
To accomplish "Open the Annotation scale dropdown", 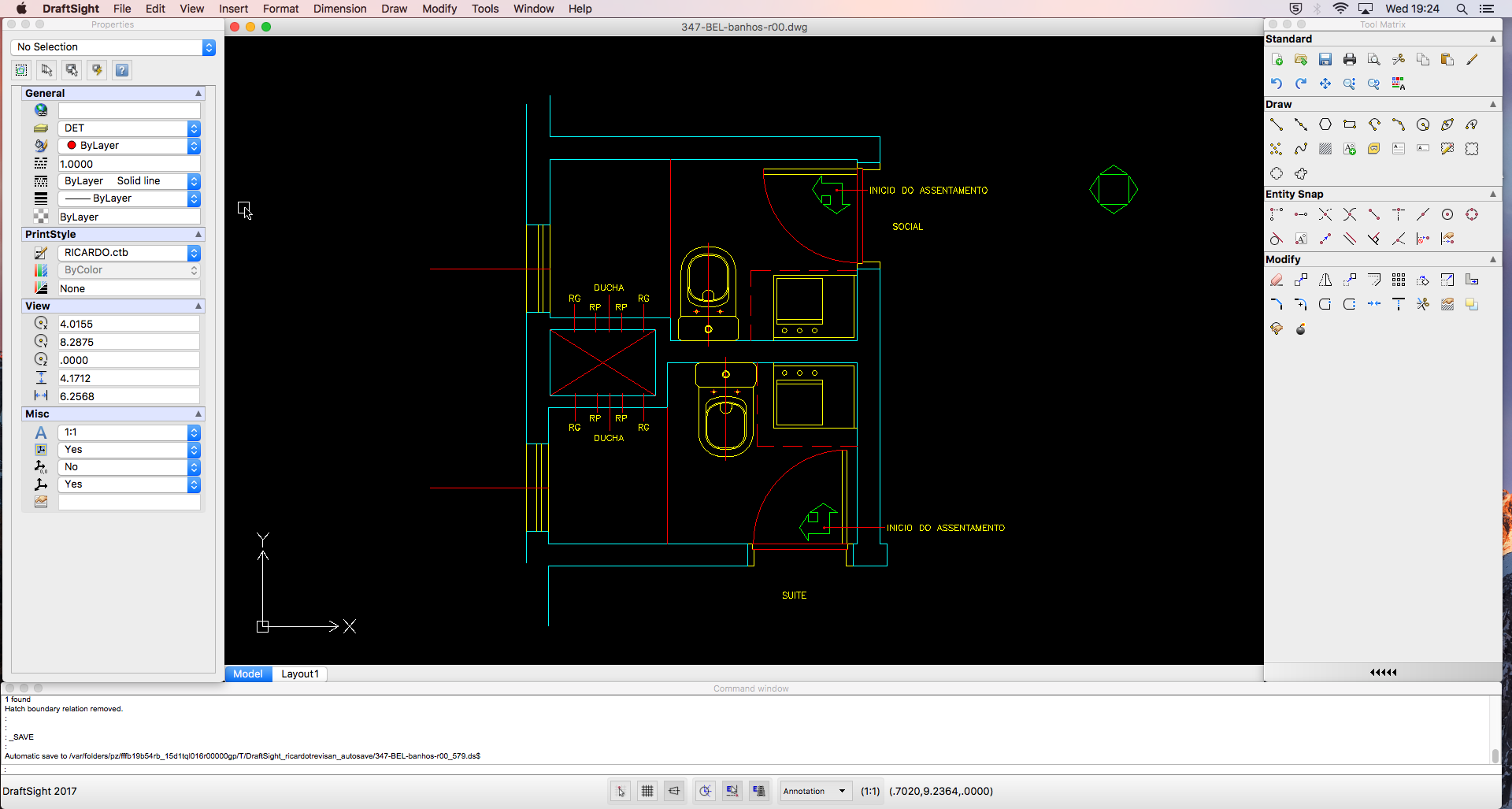I will (x=815, y=791).
